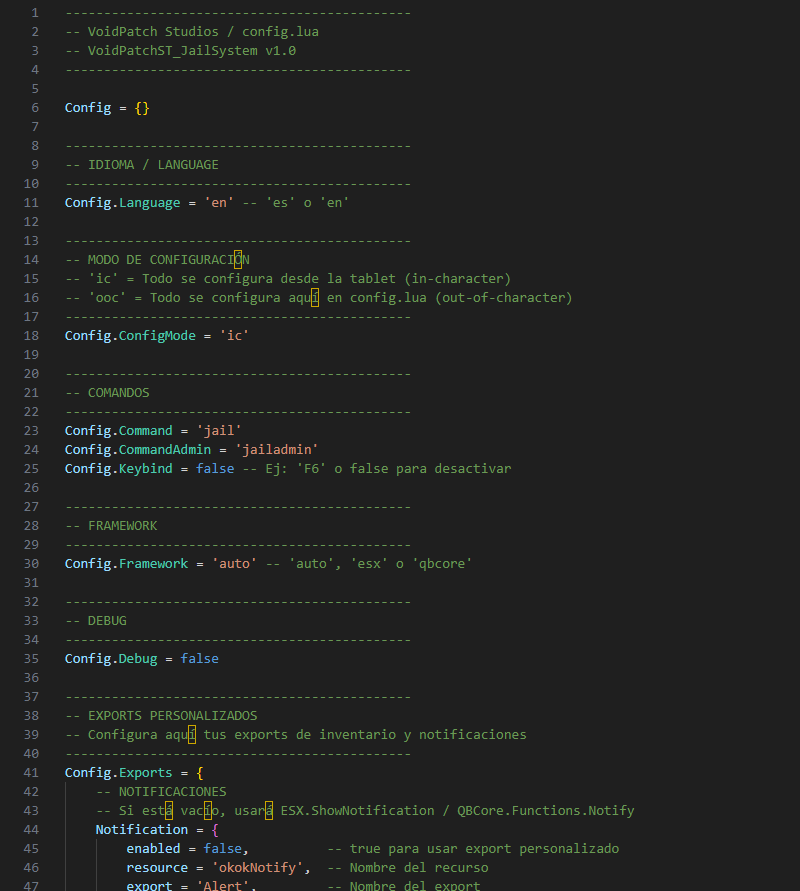Click the empty braces after Config =
800x891 pixels.
coord(142,107)
